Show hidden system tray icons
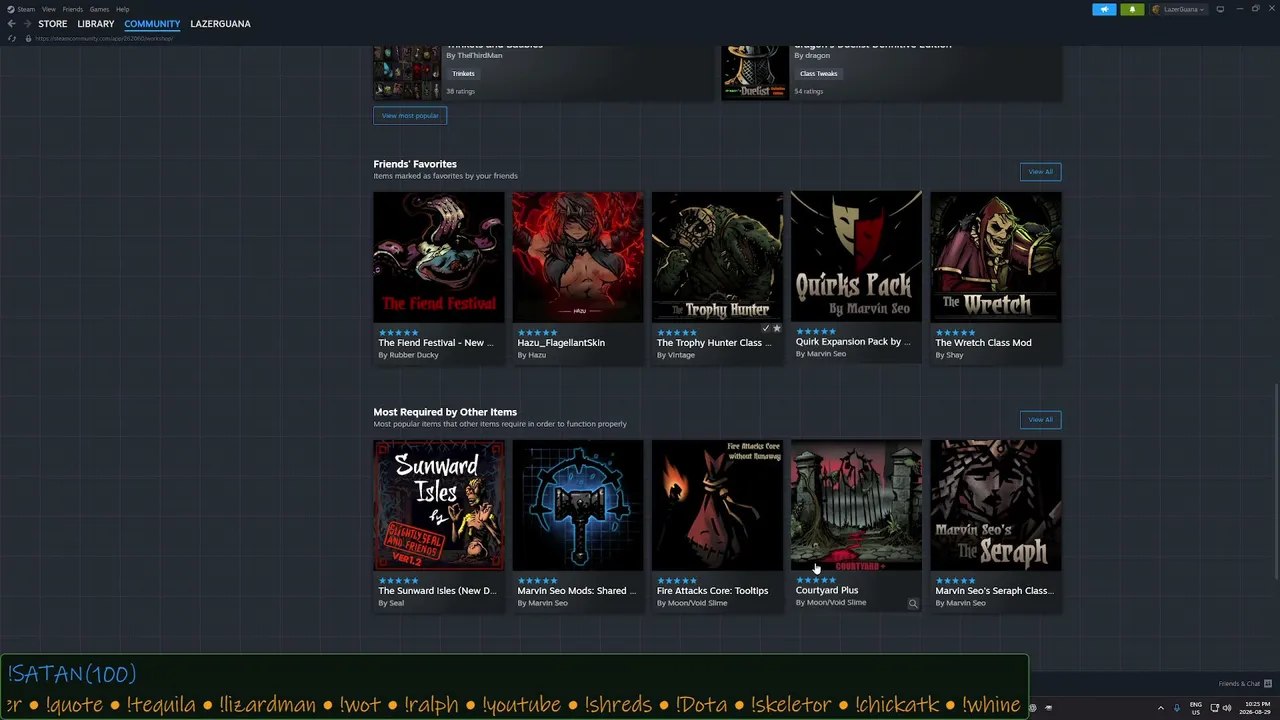1280x720 pixels. coord(1161,708)
